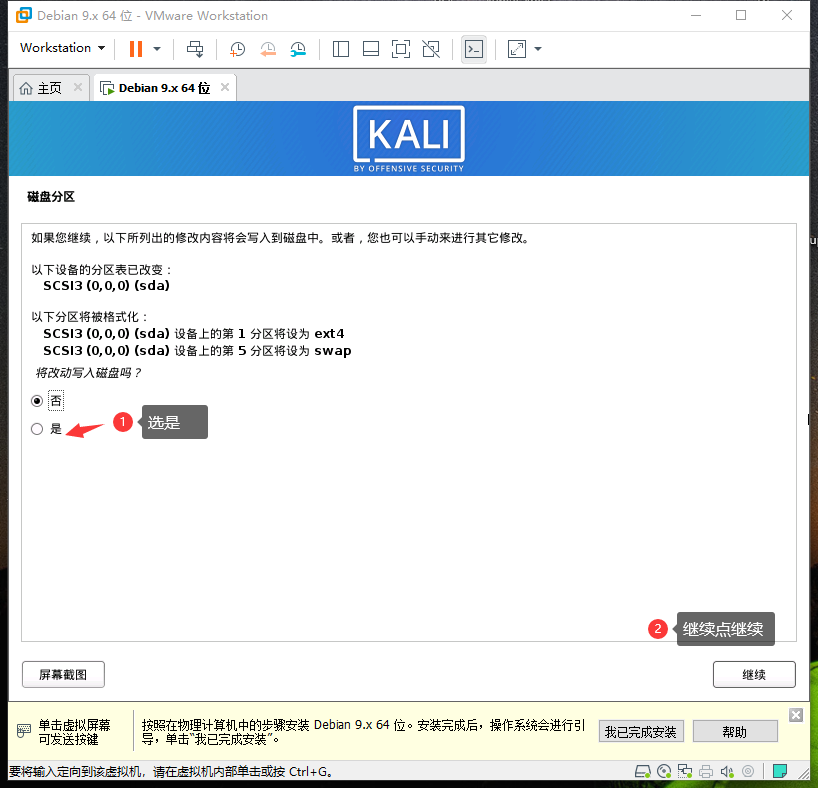Click the pause virtual machine icon
818x788 pixels.
tap(136, 49)
